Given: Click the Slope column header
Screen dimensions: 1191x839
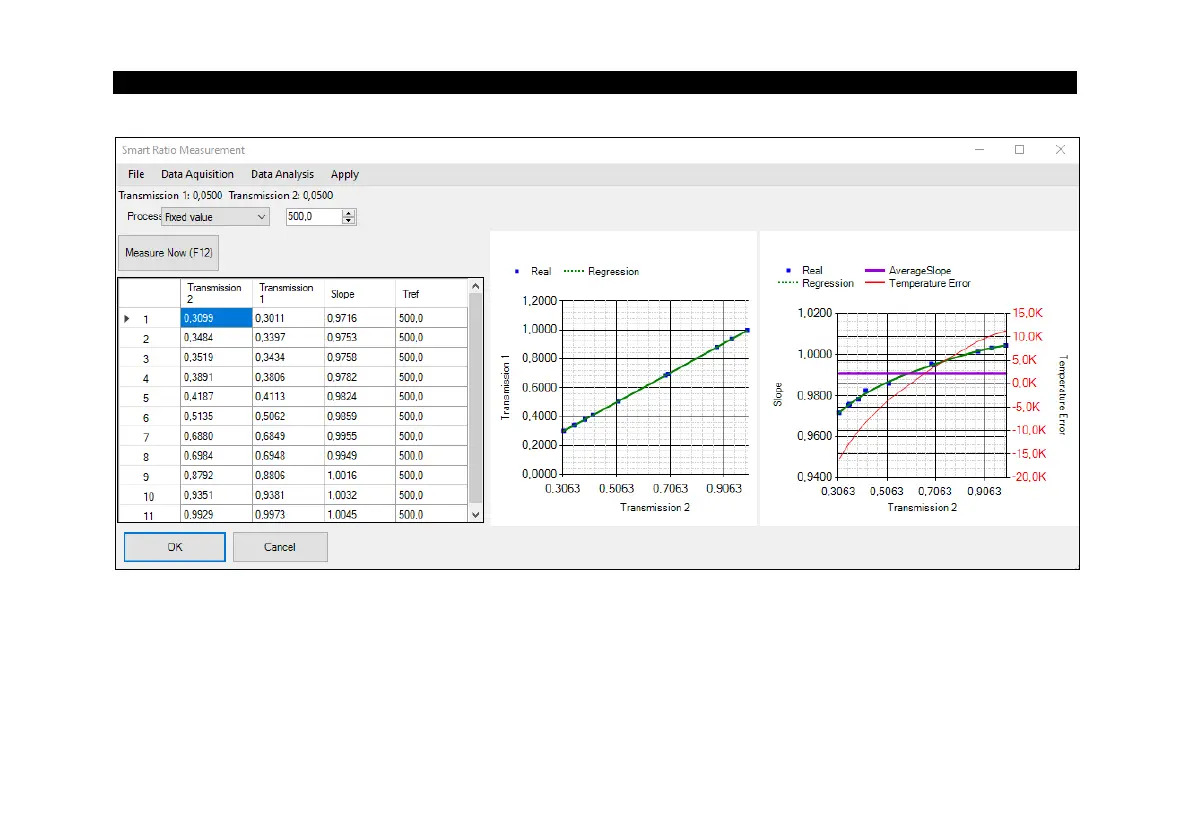Looking at the screenshot, I should click(359, 293).
